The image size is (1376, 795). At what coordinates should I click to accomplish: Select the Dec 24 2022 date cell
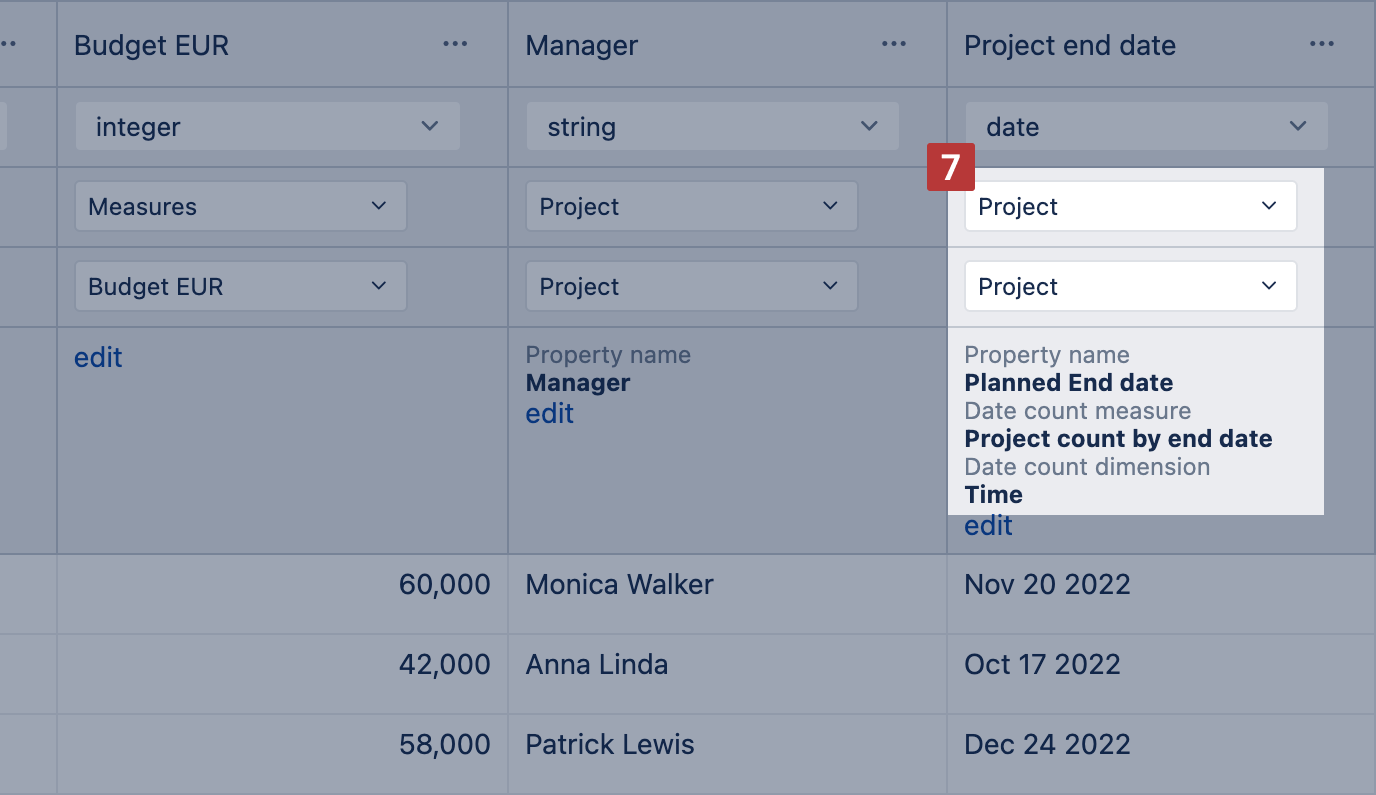pos(1046,745)
